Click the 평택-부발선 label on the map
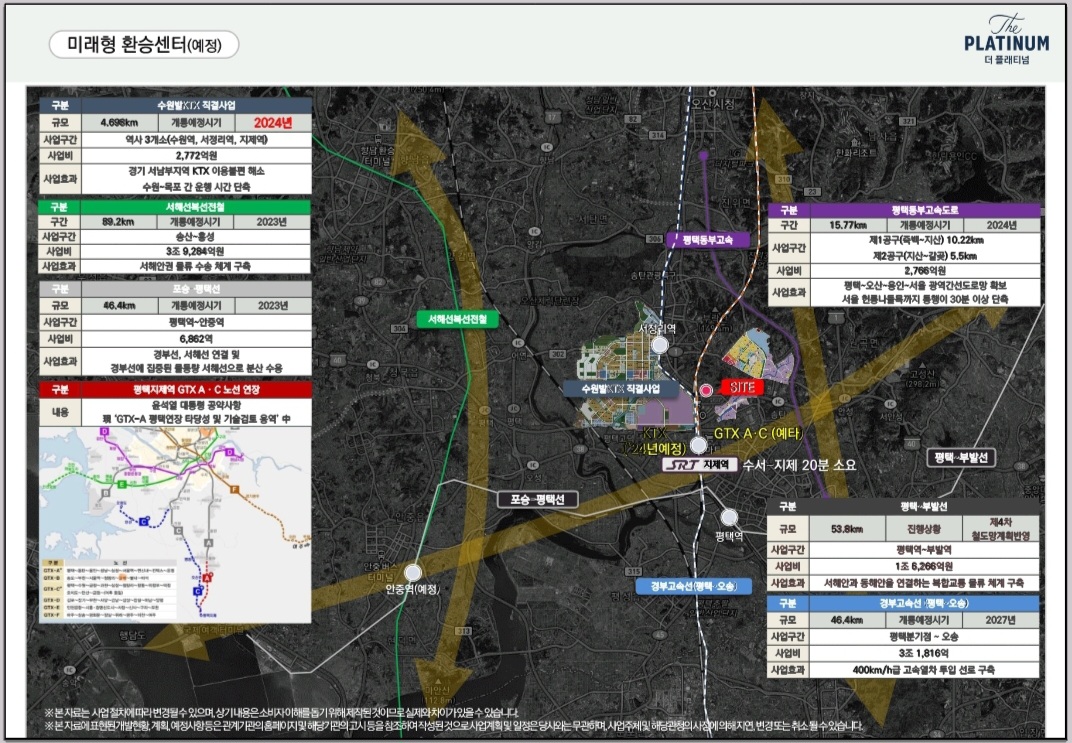Image resolution: width=1072 pixels, height=743 pixels. [961, 457]
